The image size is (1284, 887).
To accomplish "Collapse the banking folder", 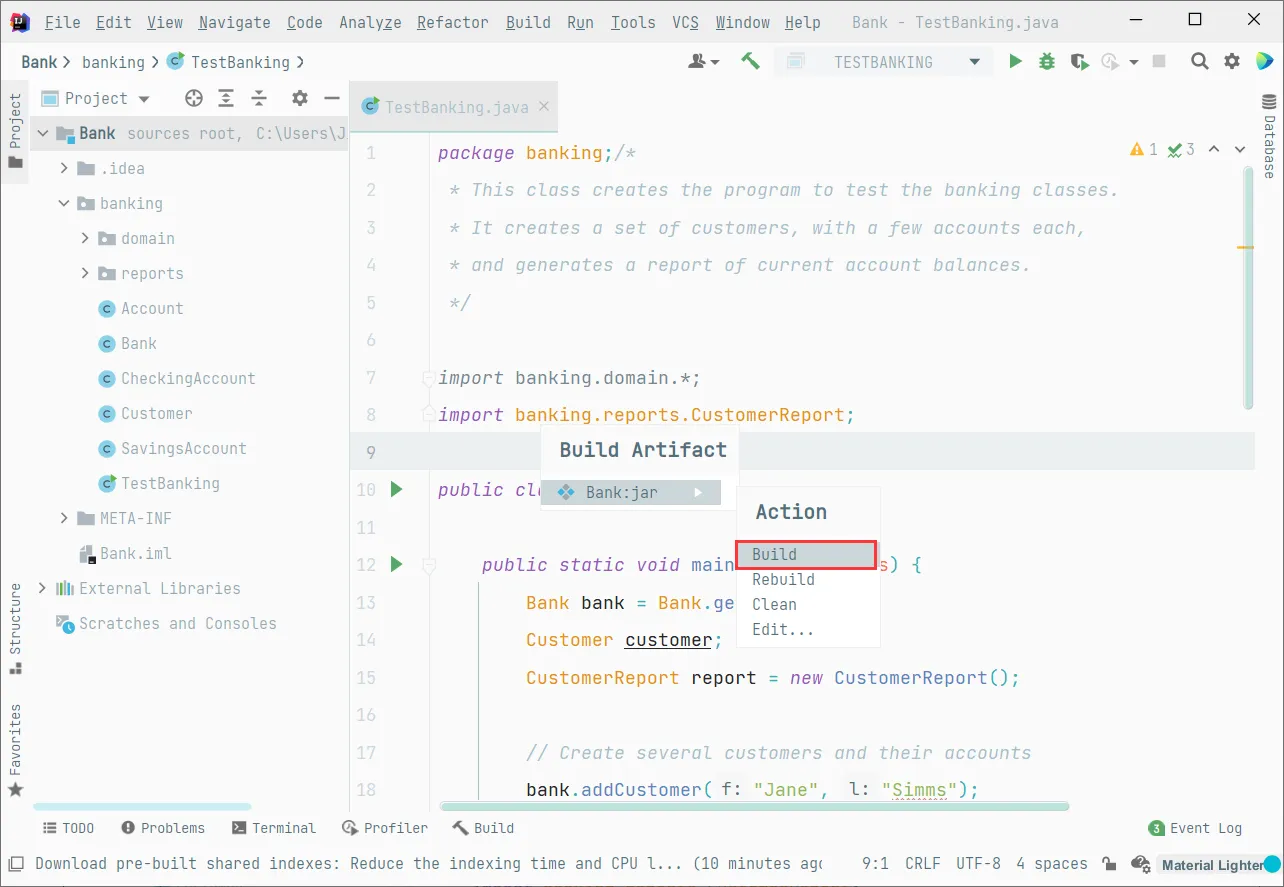I will pyautogui.click(x=65, y=203).
